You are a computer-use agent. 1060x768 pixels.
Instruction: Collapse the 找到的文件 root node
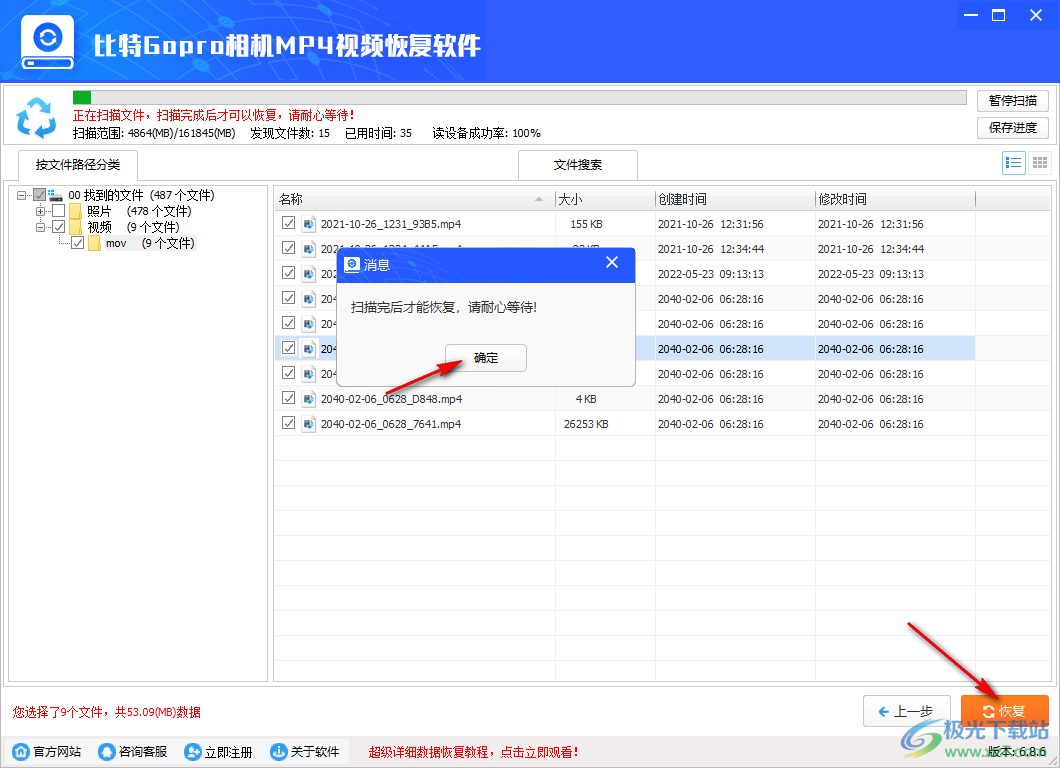pos(22,195)
